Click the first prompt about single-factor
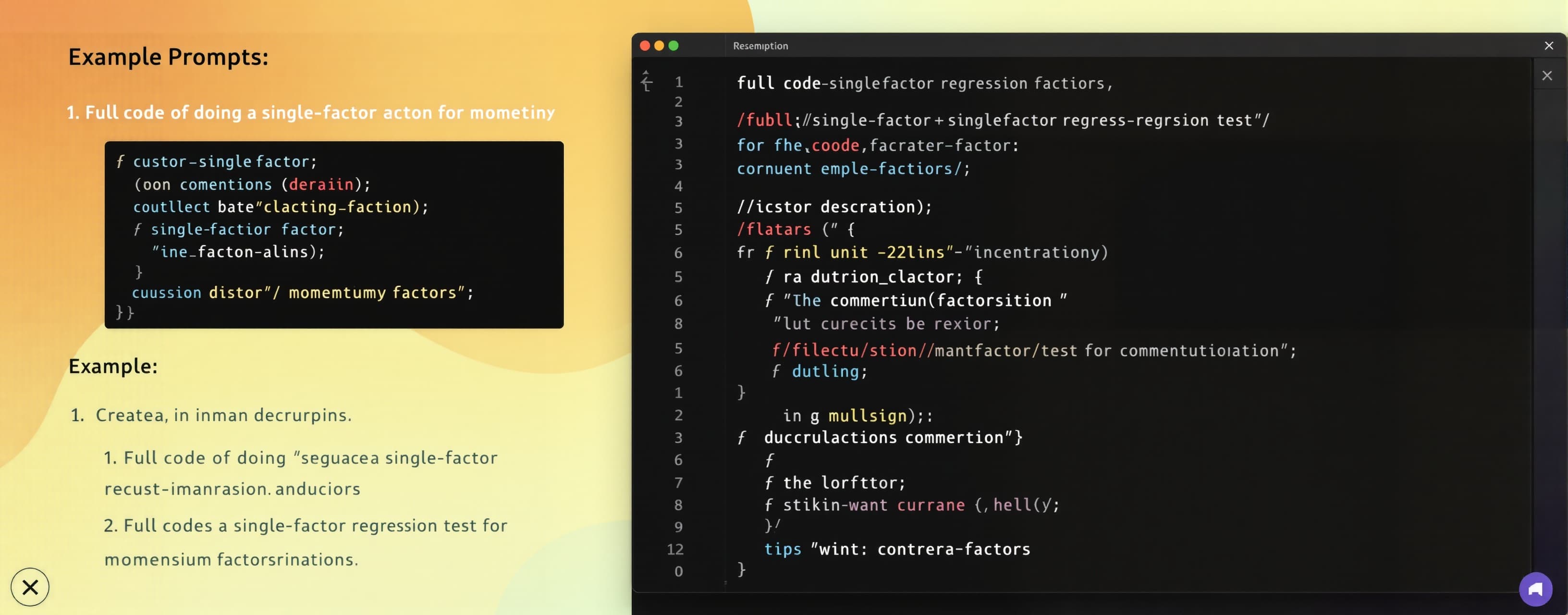Image resolution: width=1568 pixels, height=615 pixels. 310,112
